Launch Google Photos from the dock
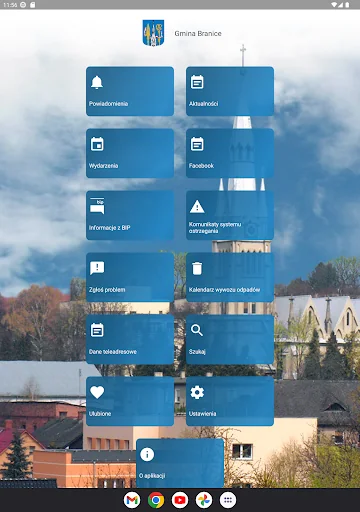Screen dimensions: 360x512 (204, 500)
